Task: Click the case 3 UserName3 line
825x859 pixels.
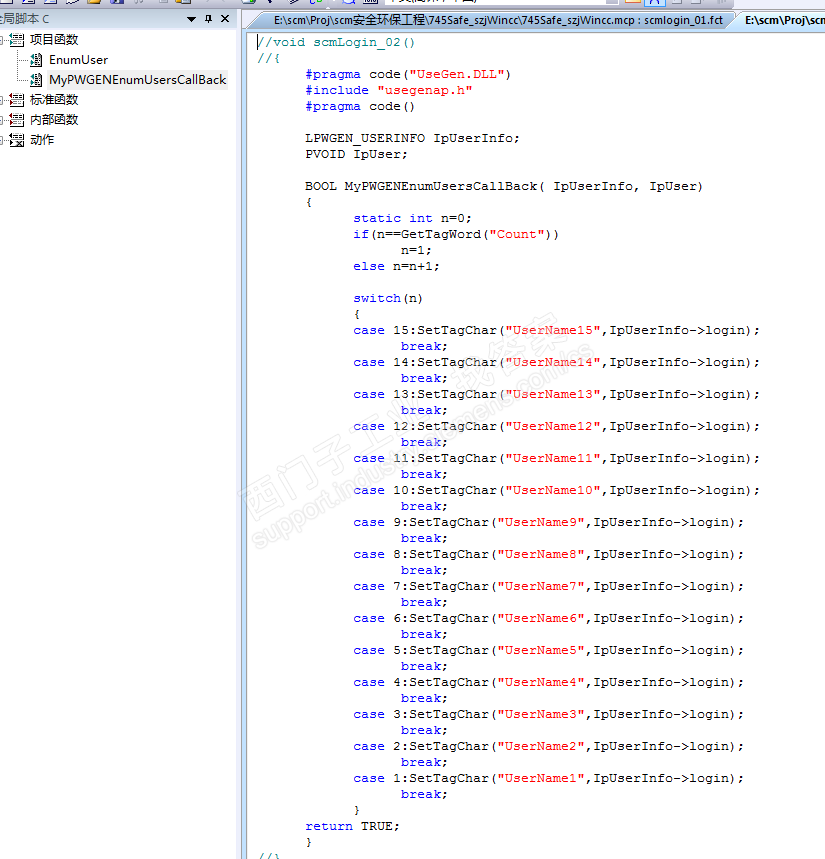Action: tap(548, 714)
